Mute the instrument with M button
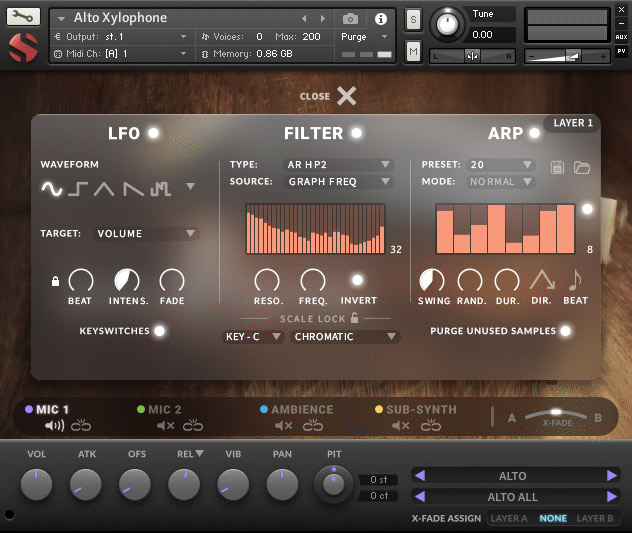This screenshot has width=632, height=533. pos(413,52)
